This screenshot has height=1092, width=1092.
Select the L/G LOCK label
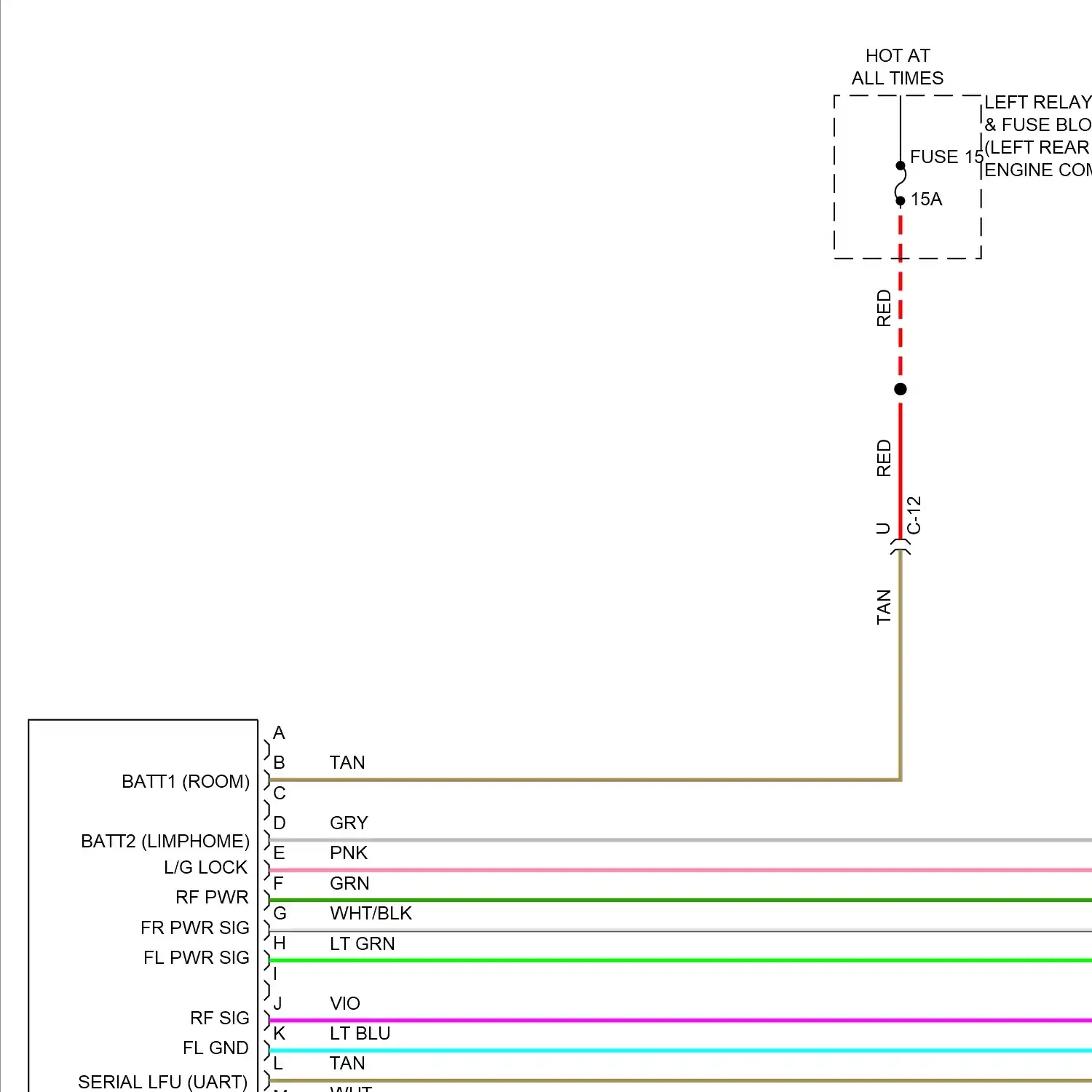pyautogui.click(x=206, y=867)
